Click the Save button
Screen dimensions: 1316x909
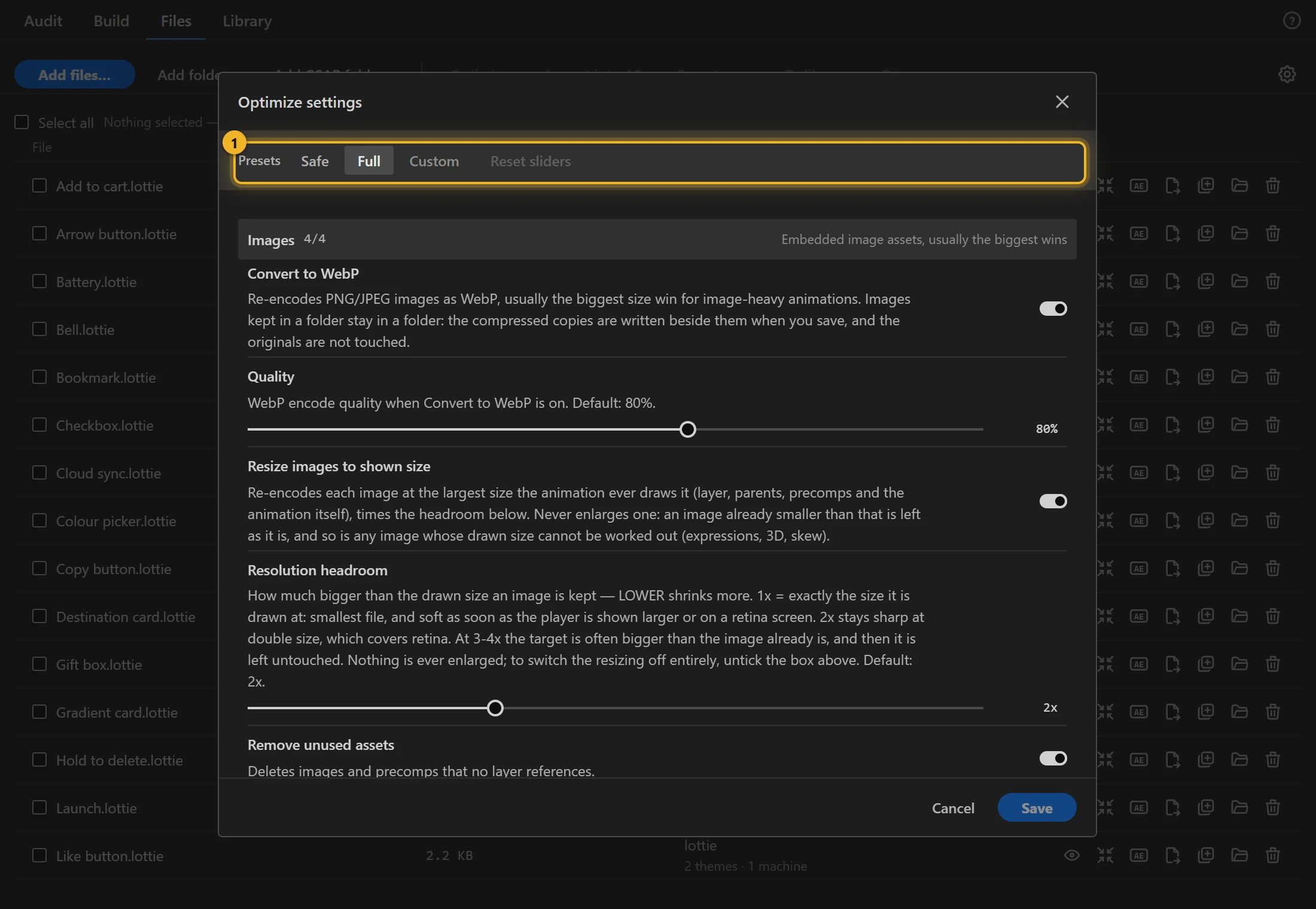point(1037,808)
